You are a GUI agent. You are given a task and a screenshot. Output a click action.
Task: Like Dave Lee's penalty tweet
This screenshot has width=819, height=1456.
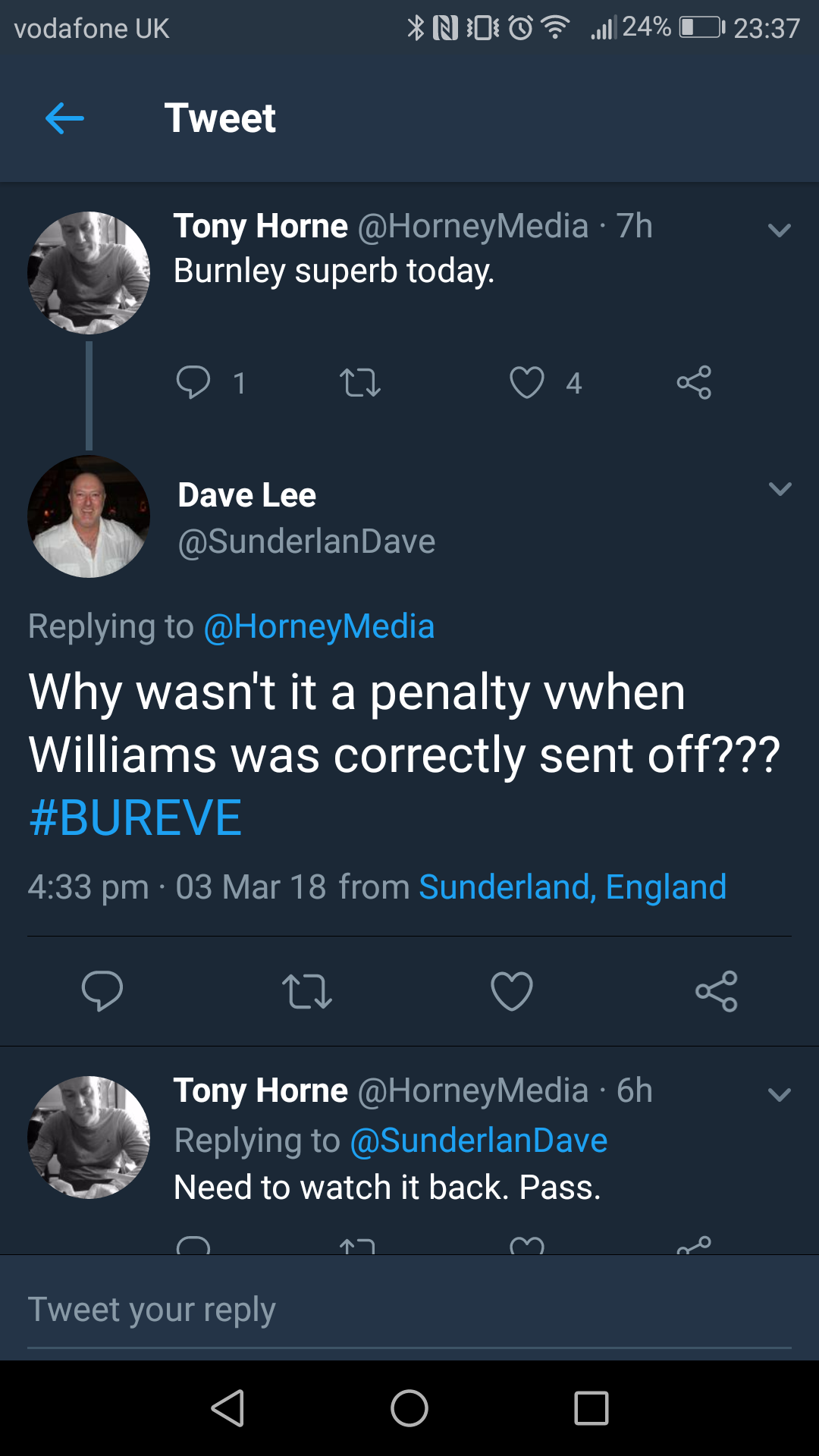tap(512, 990)
